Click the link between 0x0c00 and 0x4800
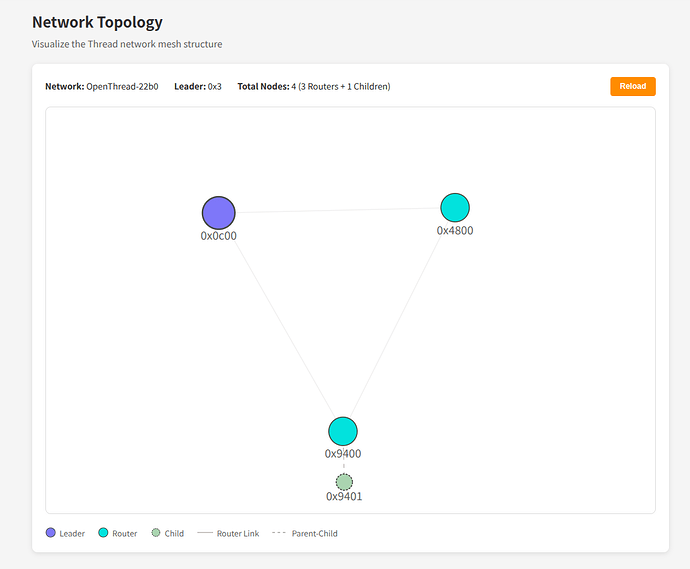This screenshot has height=569, width=690. click(x=338, y=210)
